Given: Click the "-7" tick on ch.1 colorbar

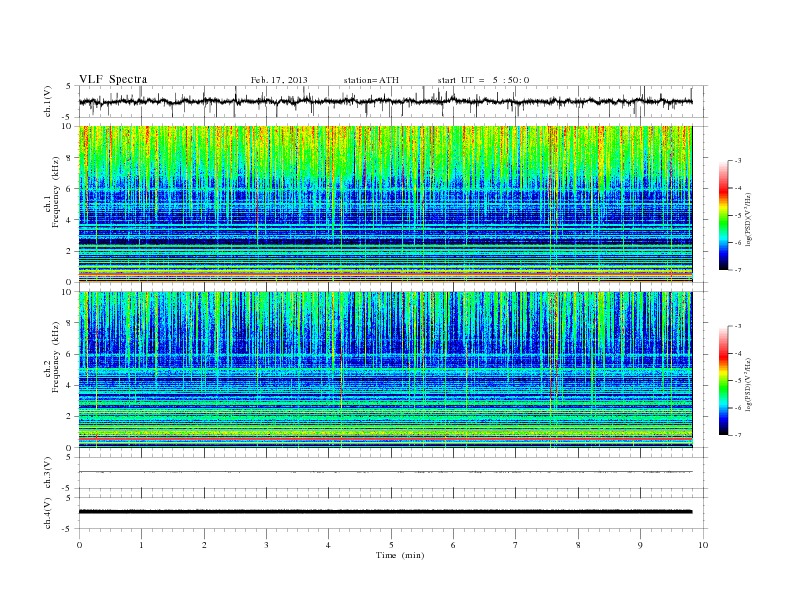Looking at the screenshot, I should (737, 271).
